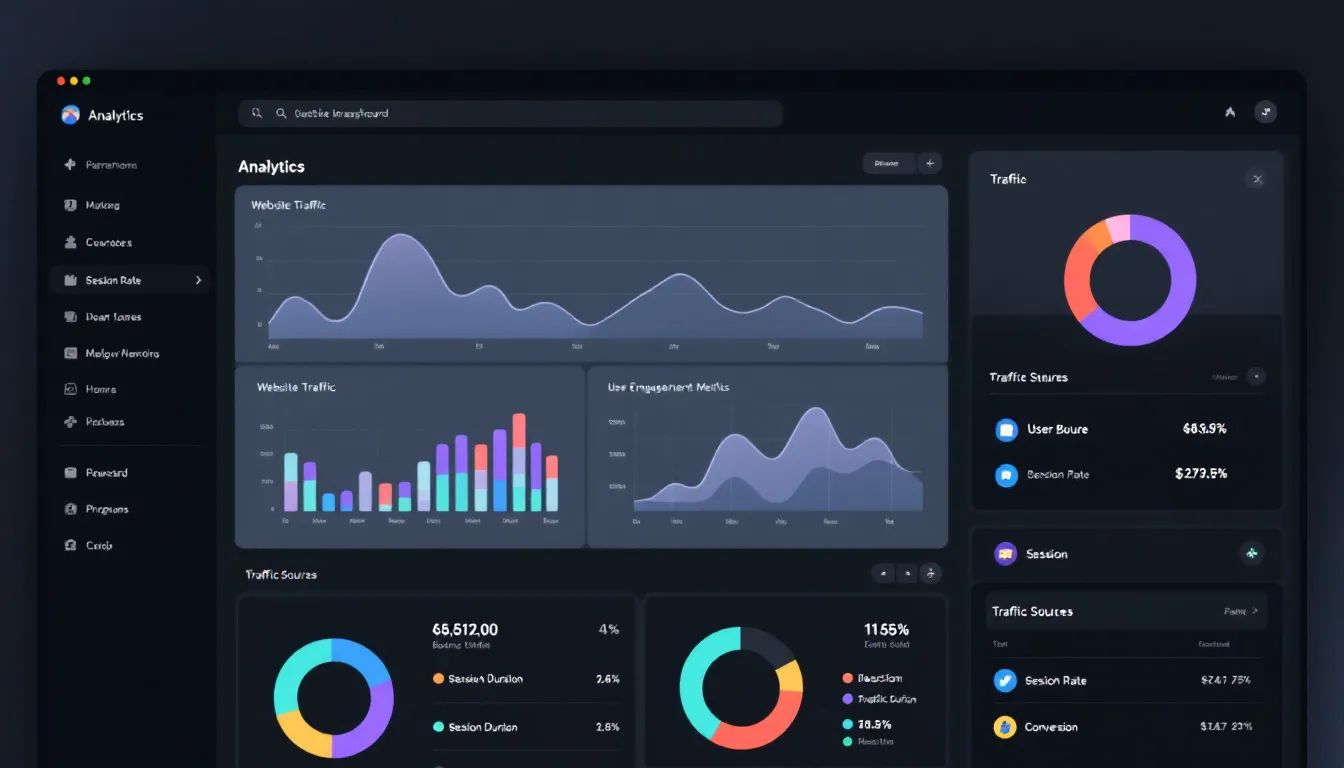Open the Traffic Sources panel dropdown

(x=1258, y=377)
